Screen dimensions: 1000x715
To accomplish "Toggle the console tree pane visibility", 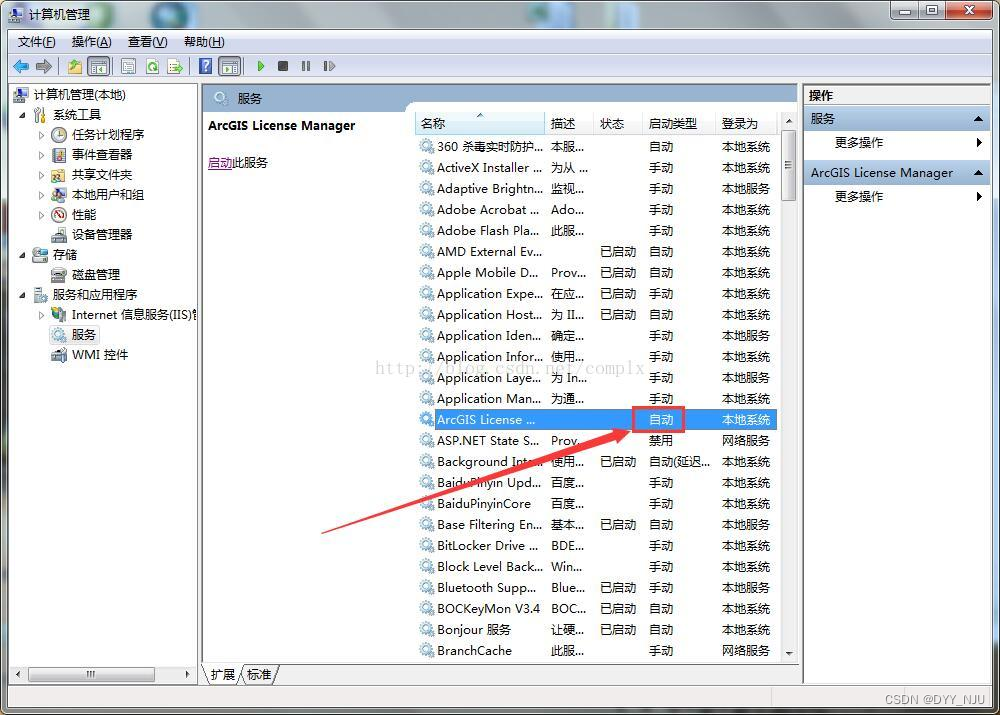I will point(98,66).
